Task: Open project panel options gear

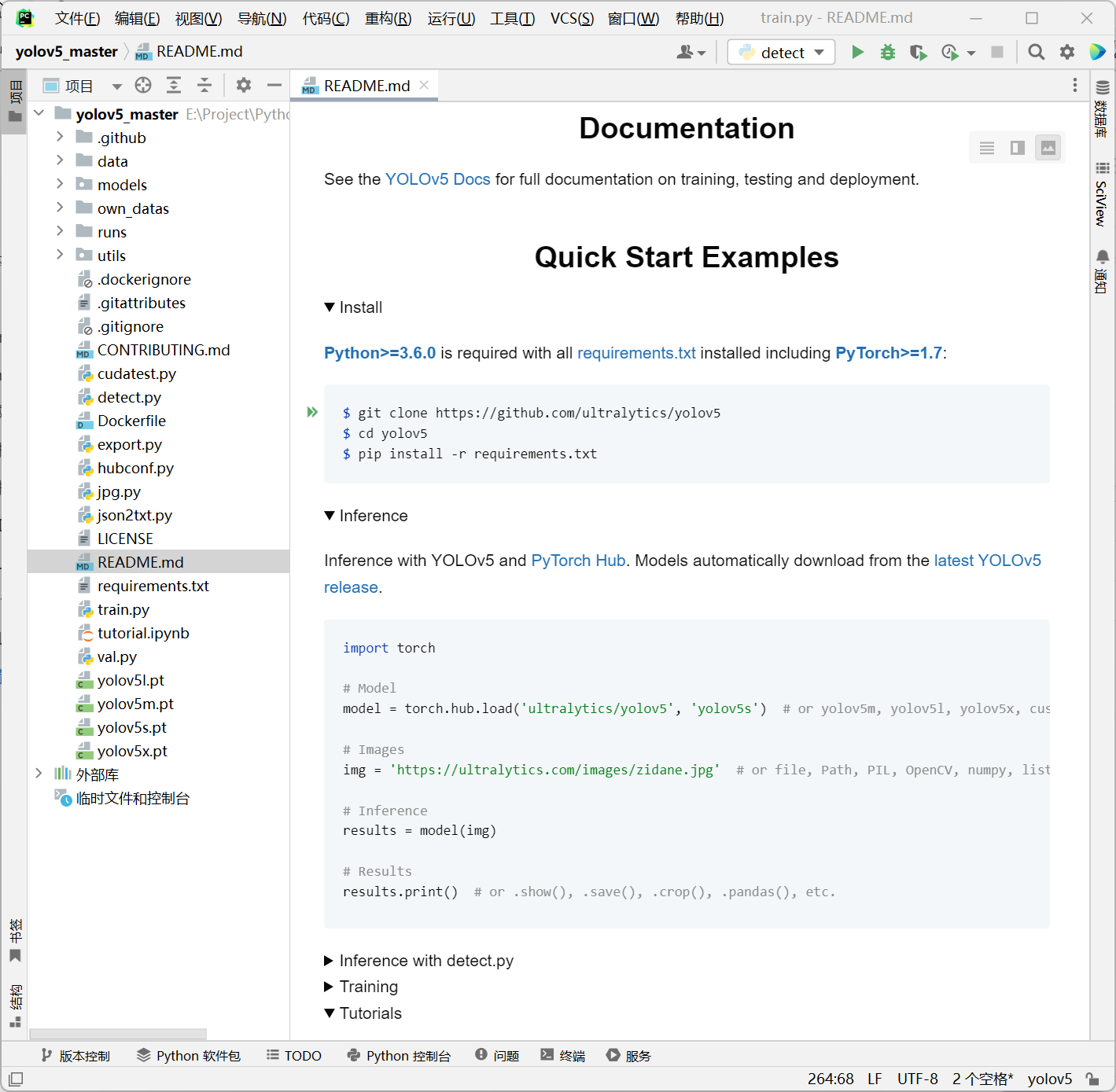Action: coord(244,85)
